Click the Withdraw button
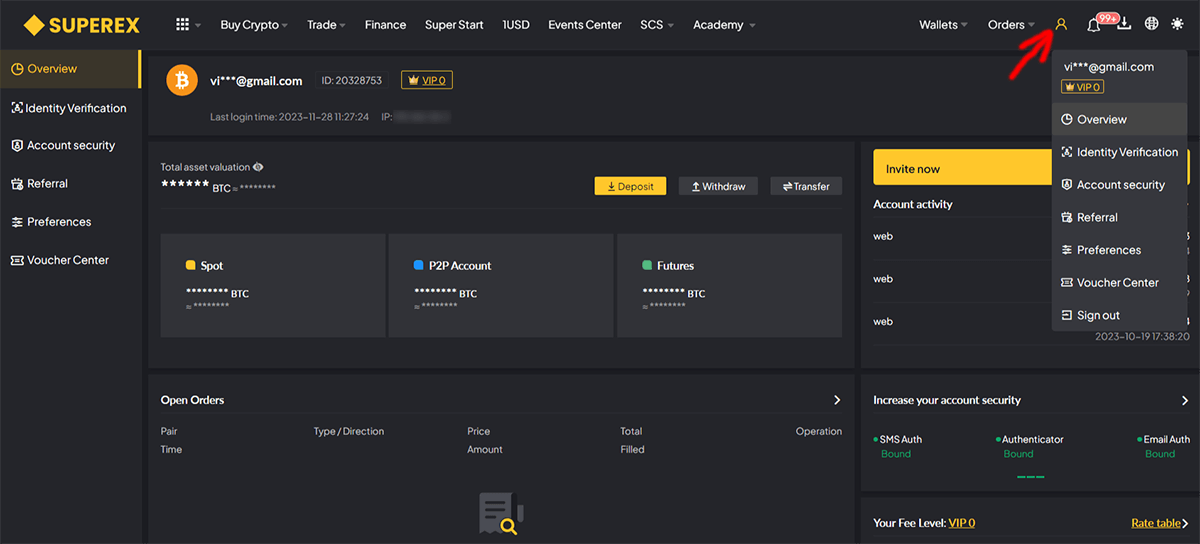The image size is (1200, 544). pyautogui.click(x=718, y=186)
